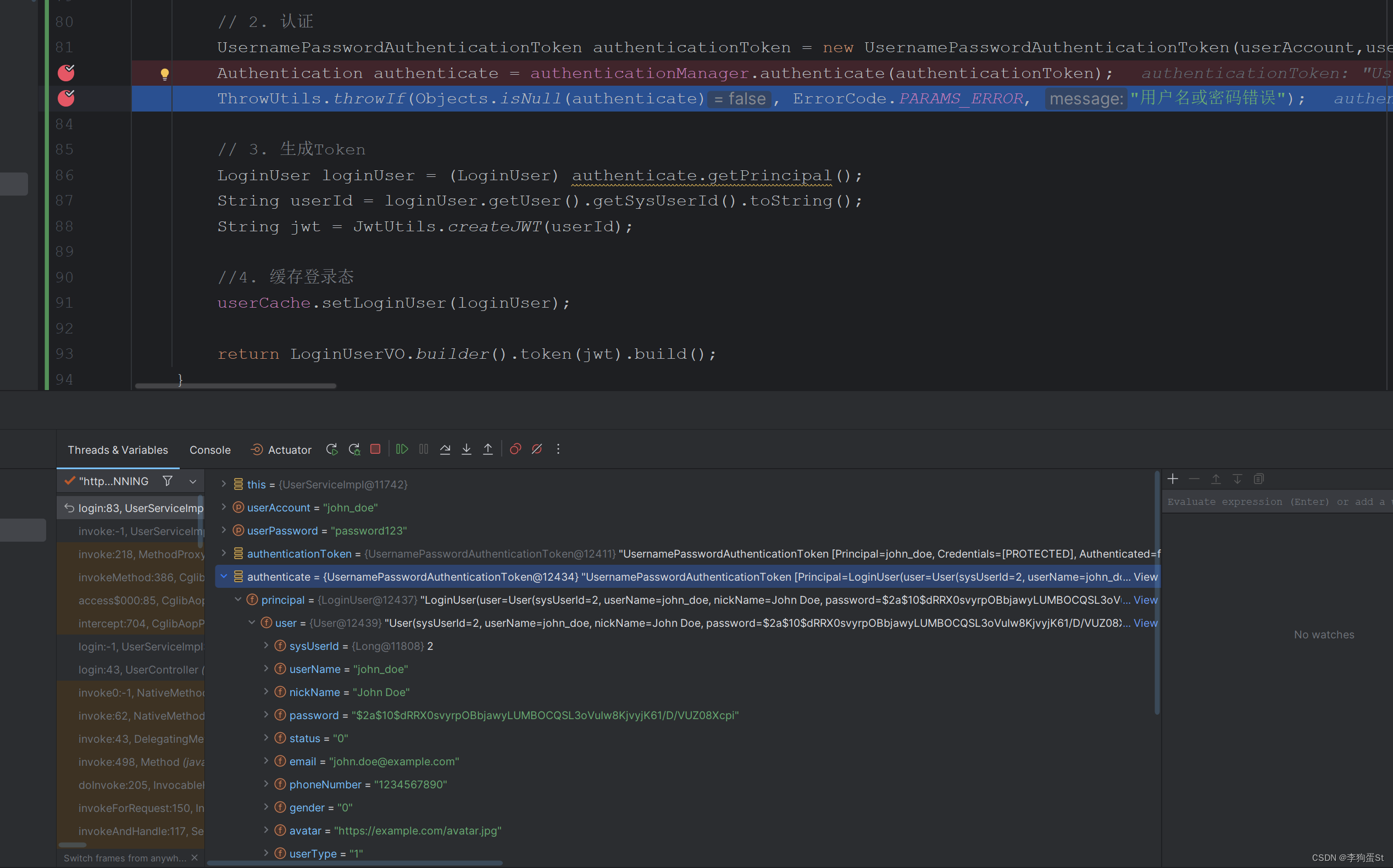Expand the userName field
The image size is (1393, 868).
click(266, 668)
